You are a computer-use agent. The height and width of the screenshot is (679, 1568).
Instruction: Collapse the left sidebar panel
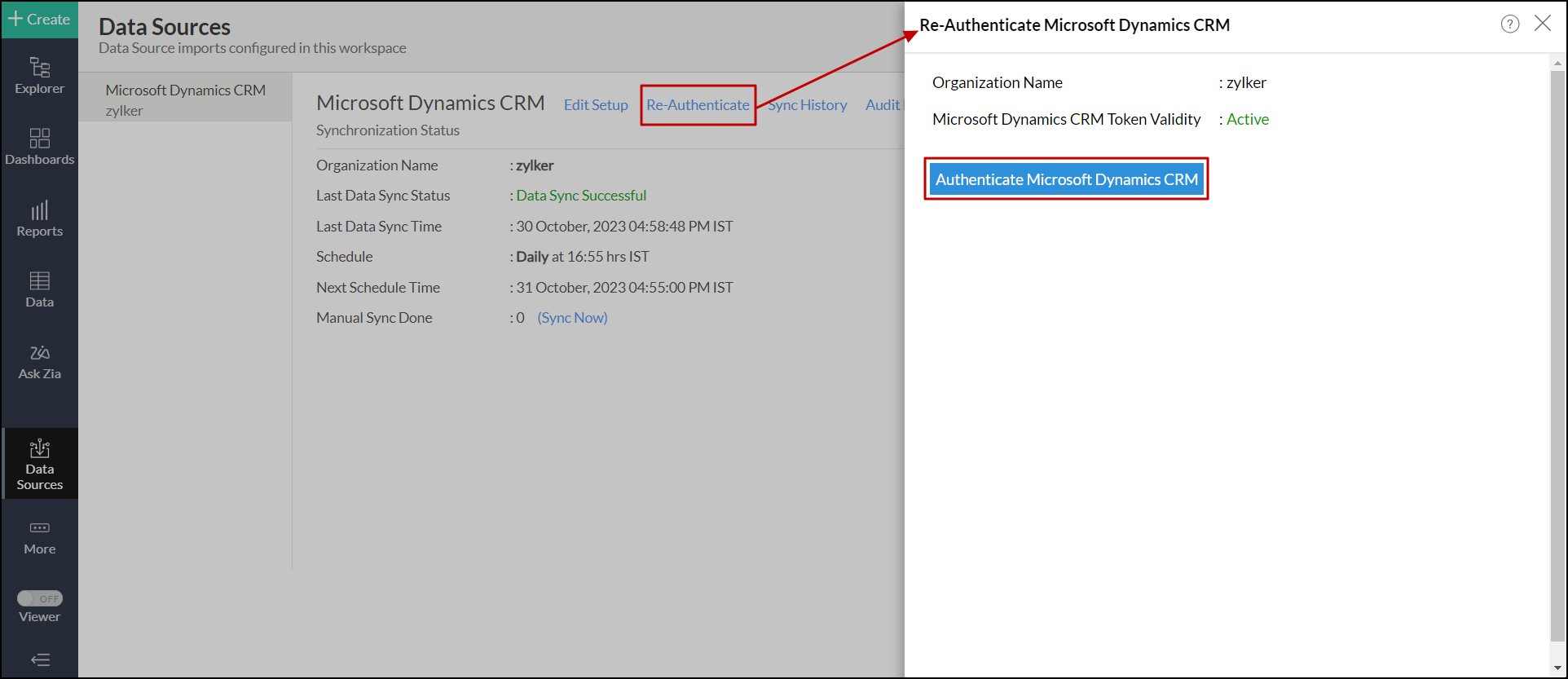40,659
